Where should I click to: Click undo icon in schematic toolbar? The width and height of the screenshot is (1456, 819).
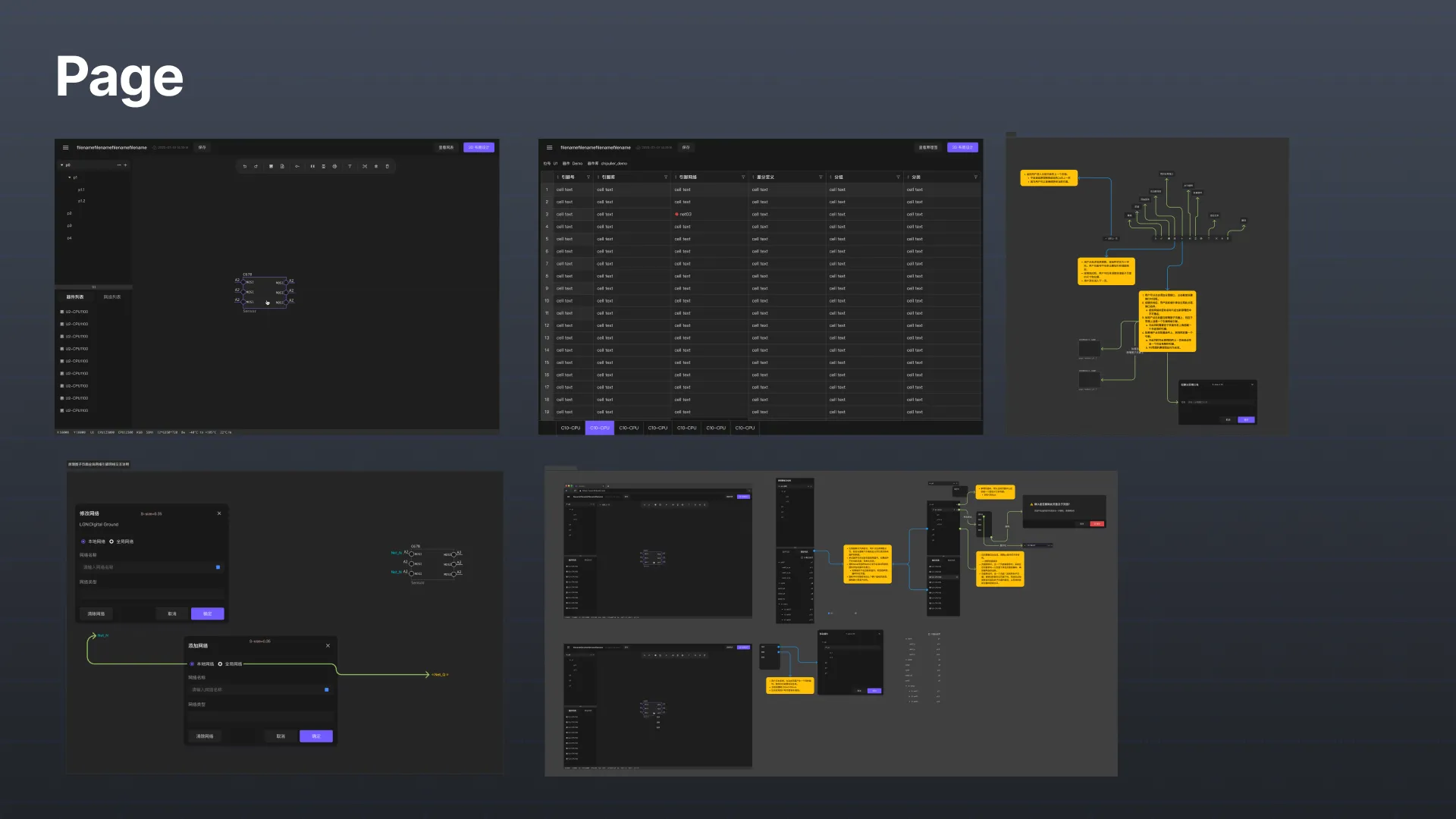coord(245,166)
